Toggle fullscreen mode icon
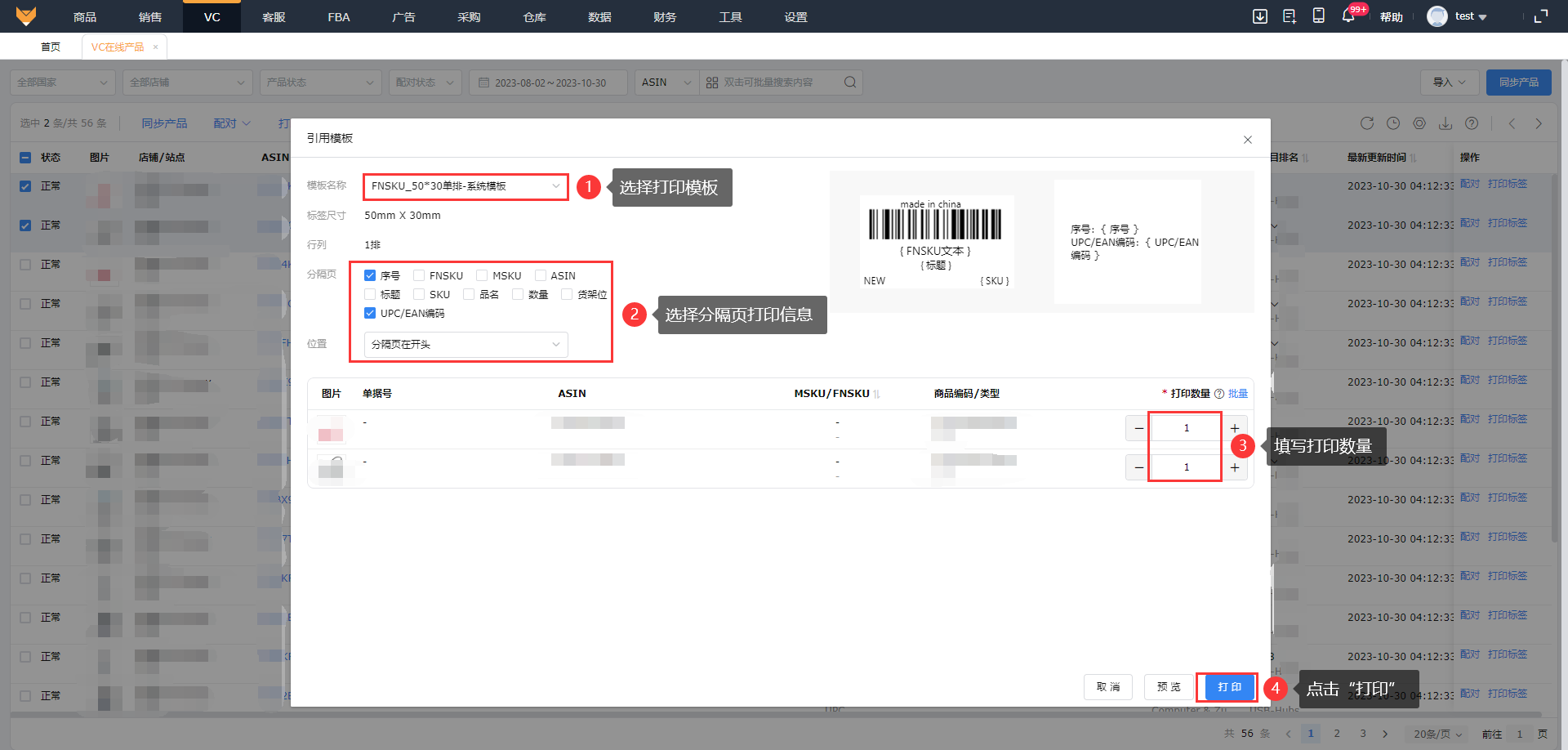 coord(1541,16)
